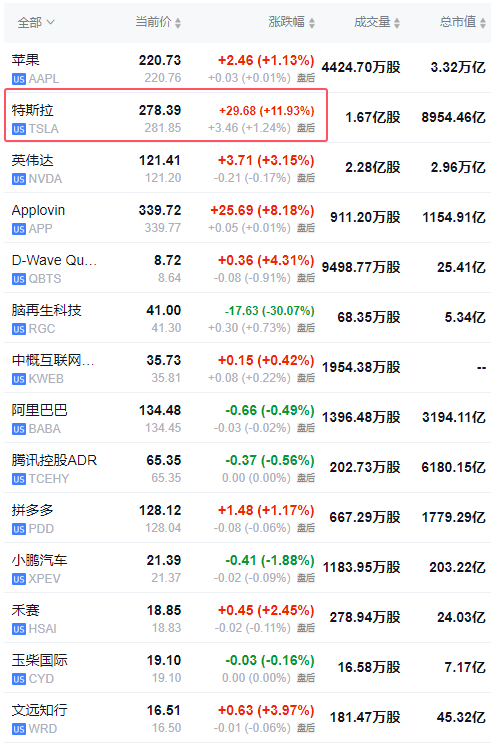This screenshot has width=502, height=750.
Task: Open the 小鹏汽车 XPEV quote
Action: coord(247,568)
